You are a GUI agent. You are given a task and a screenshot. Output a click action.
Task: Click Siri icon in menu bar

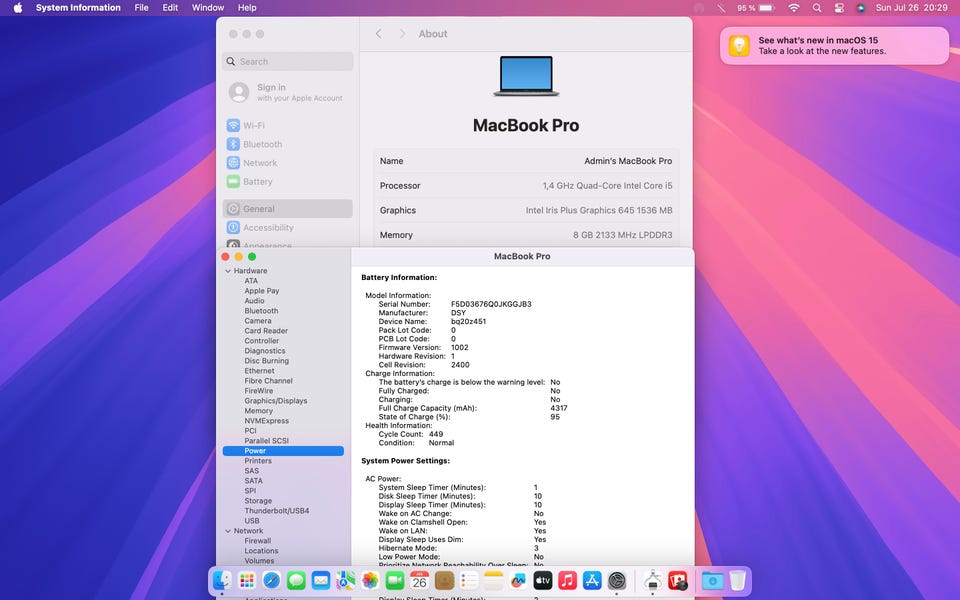tap(861, 8)
